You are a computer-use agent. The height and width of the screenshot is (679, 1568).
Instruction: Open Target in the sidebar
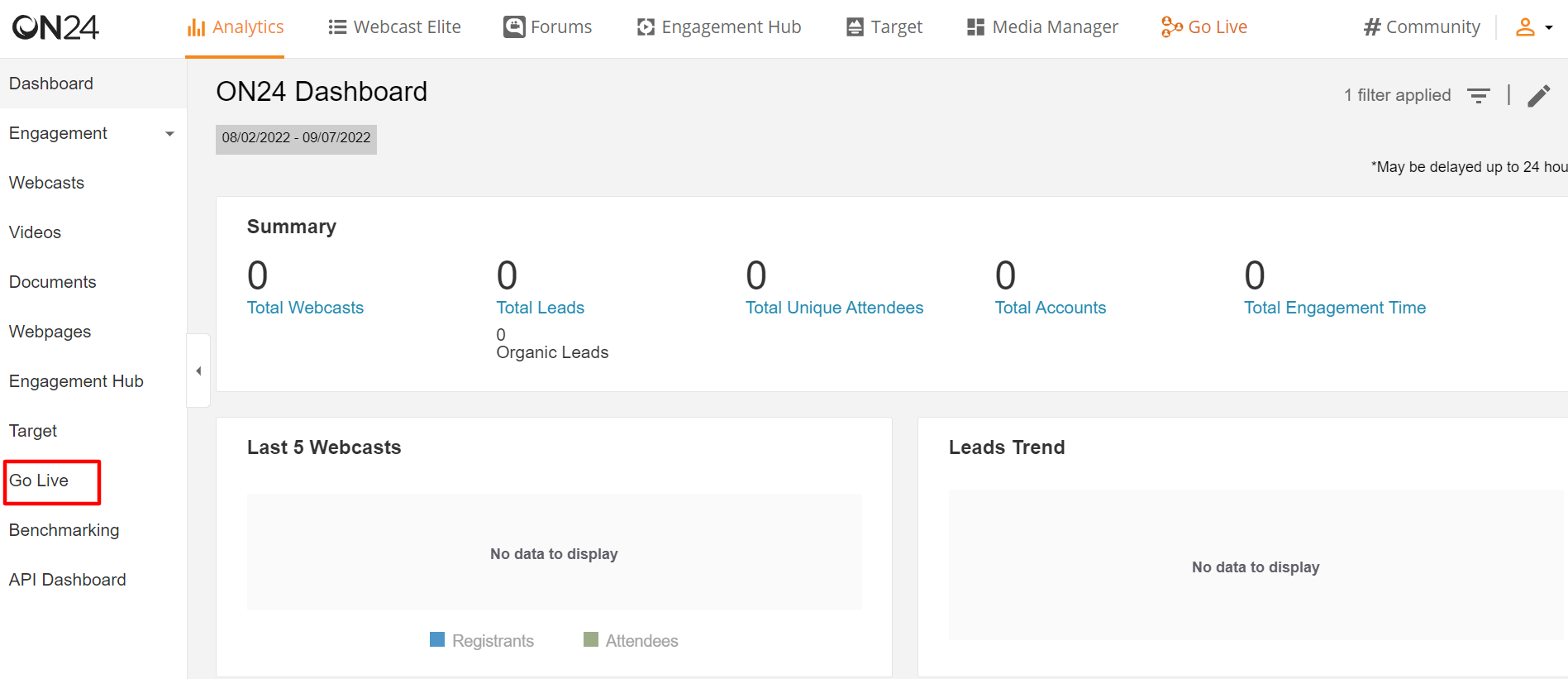[93, 431]
